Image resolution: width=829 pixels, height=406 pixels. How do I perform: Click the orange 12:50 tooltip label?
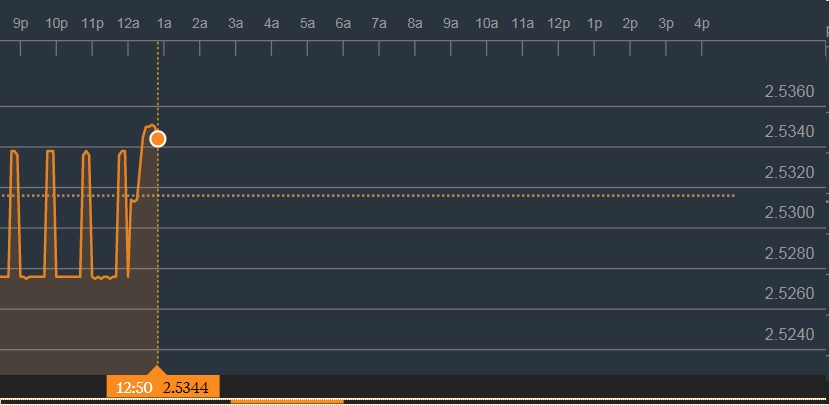134,387
